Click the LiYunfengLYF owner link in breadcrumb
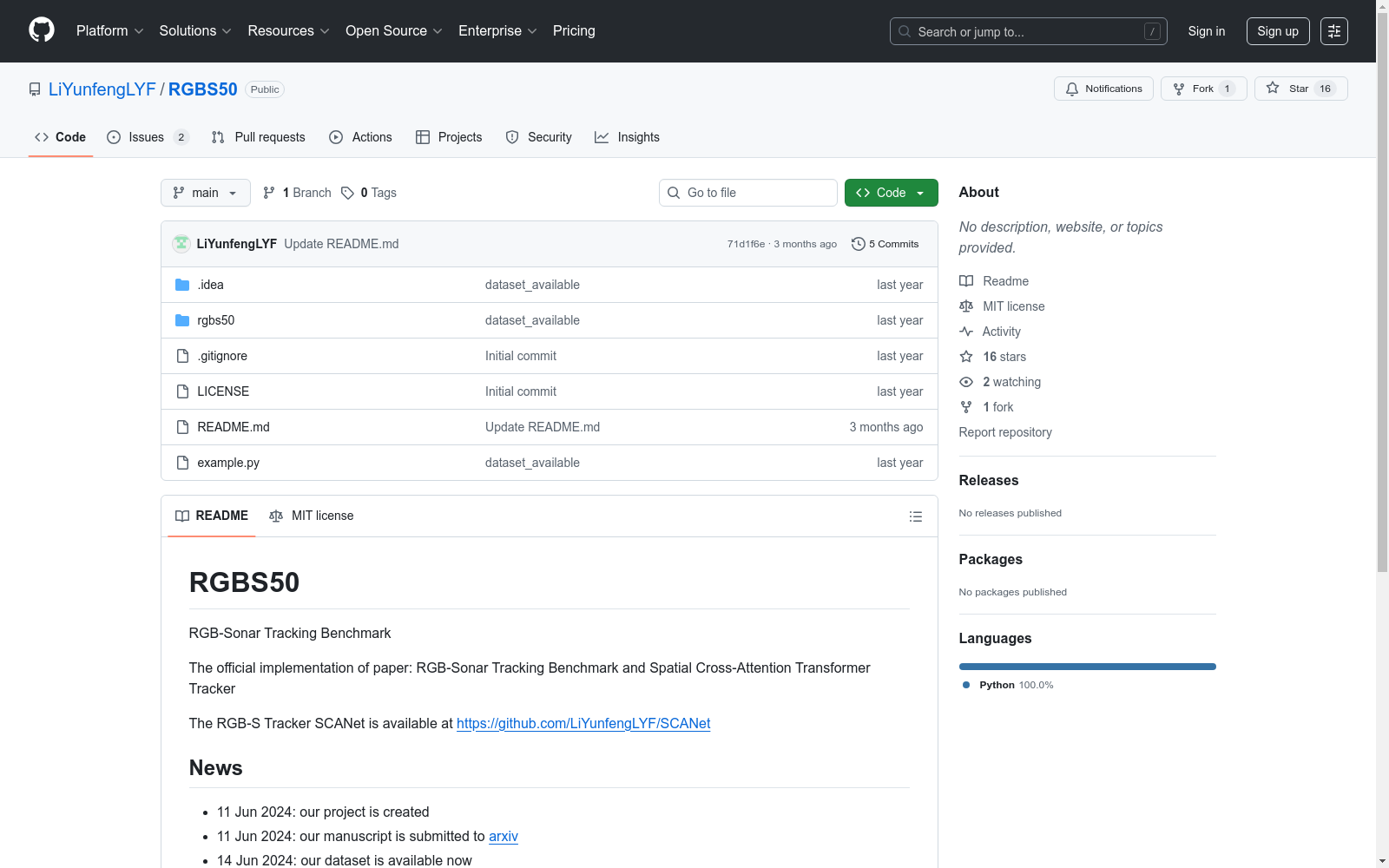 (102, 89)
